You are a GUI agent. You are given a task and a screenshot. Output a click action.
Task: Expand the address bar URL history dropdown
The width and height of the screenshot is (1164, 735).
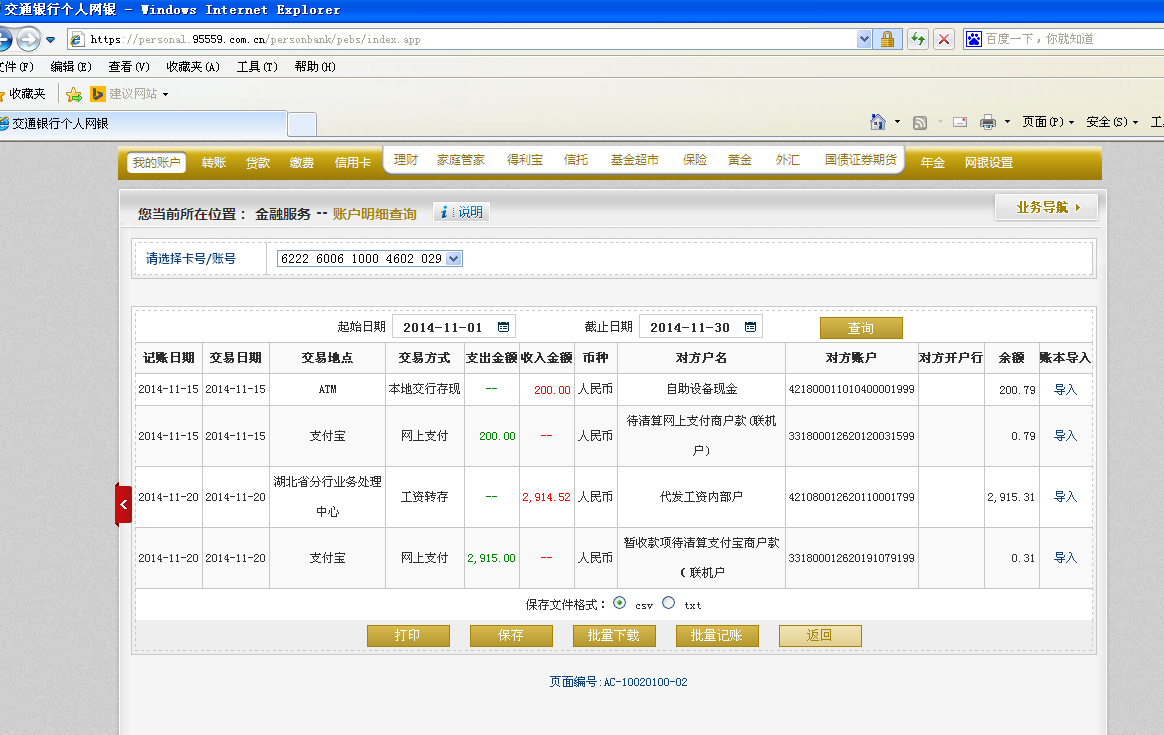[865, 39]
